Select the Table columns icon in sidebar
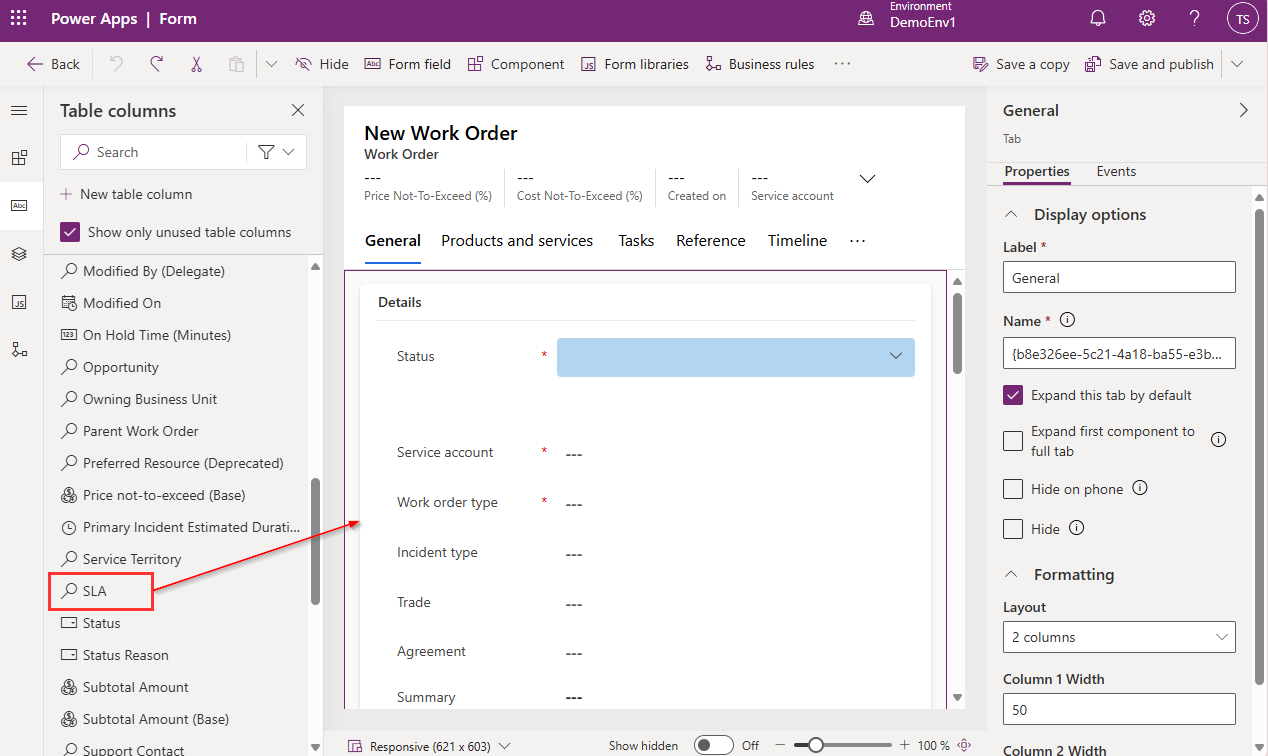The height and width of the screenshot is (756, 1268). (19, 206)
